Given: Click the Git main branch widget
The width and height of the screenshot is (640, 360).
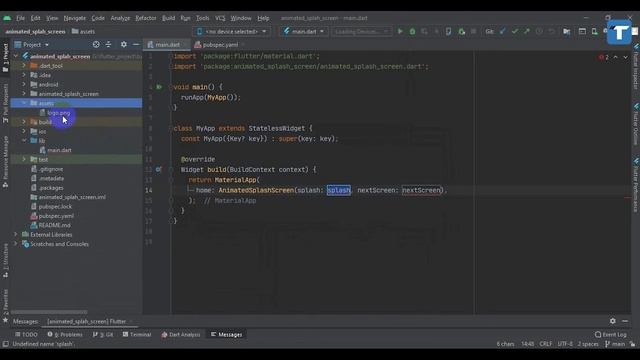Looking at the screenshot, I should pyautogui.click(x=615, y=344).
